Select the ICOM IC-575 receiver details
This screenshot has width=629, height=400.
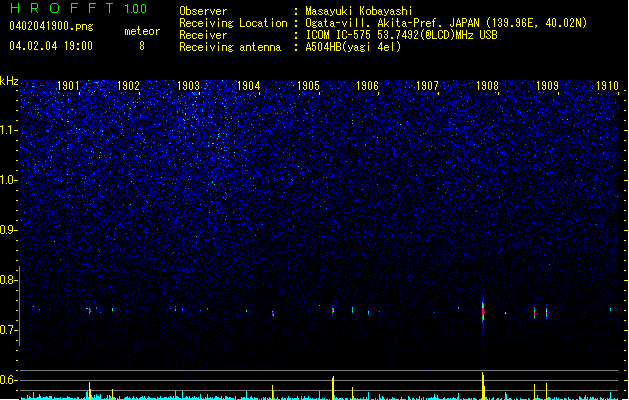[401, 35]
